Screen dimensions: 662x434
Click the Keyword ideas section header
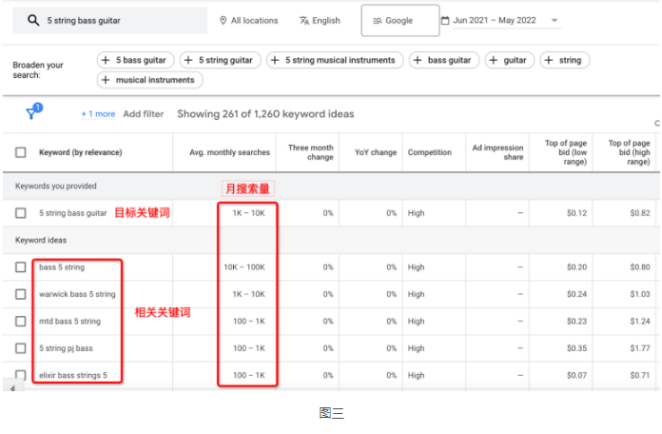point(41,240)
